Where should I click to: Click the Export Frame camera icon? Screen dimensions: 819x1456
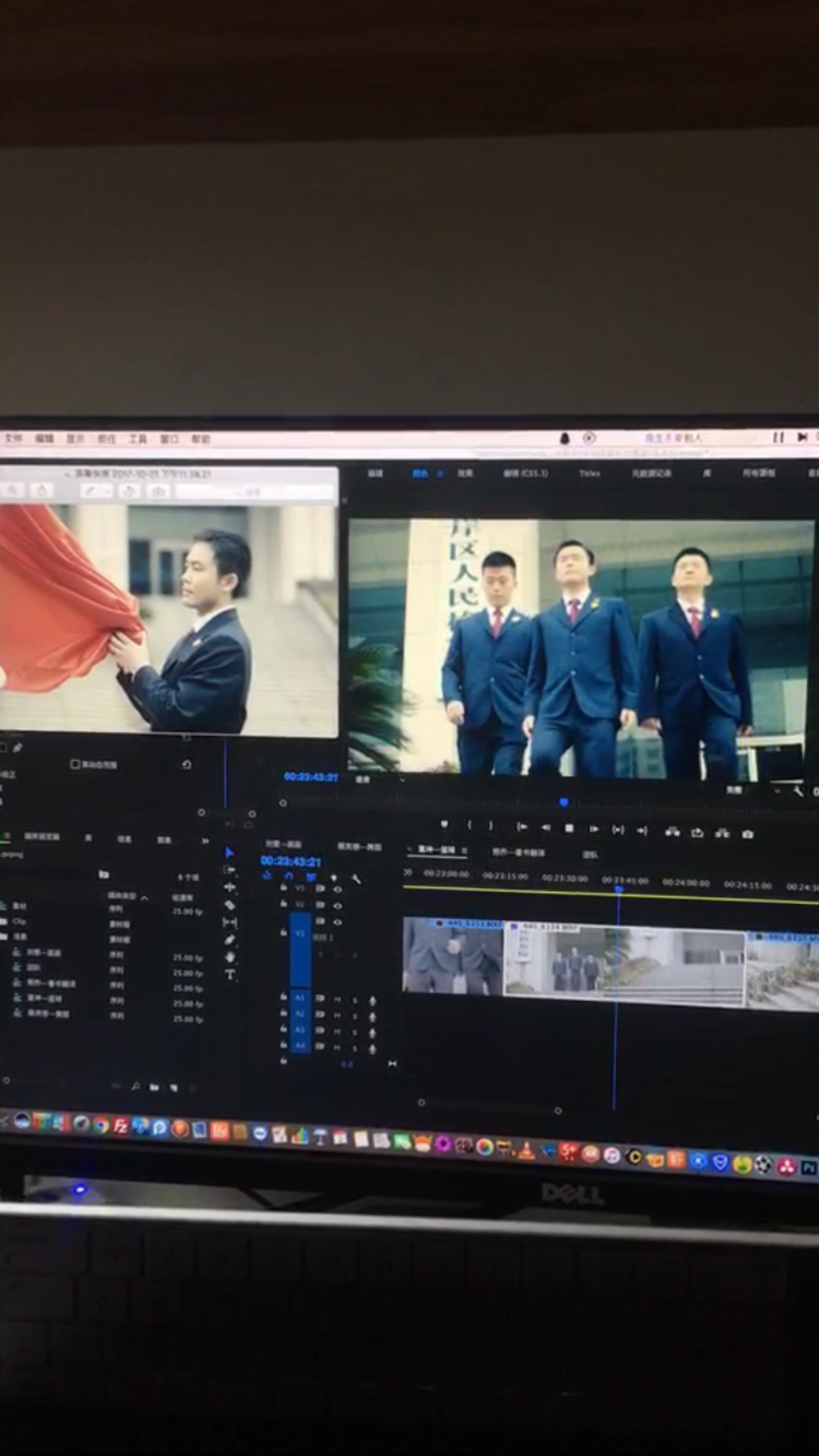pos(747,834)
